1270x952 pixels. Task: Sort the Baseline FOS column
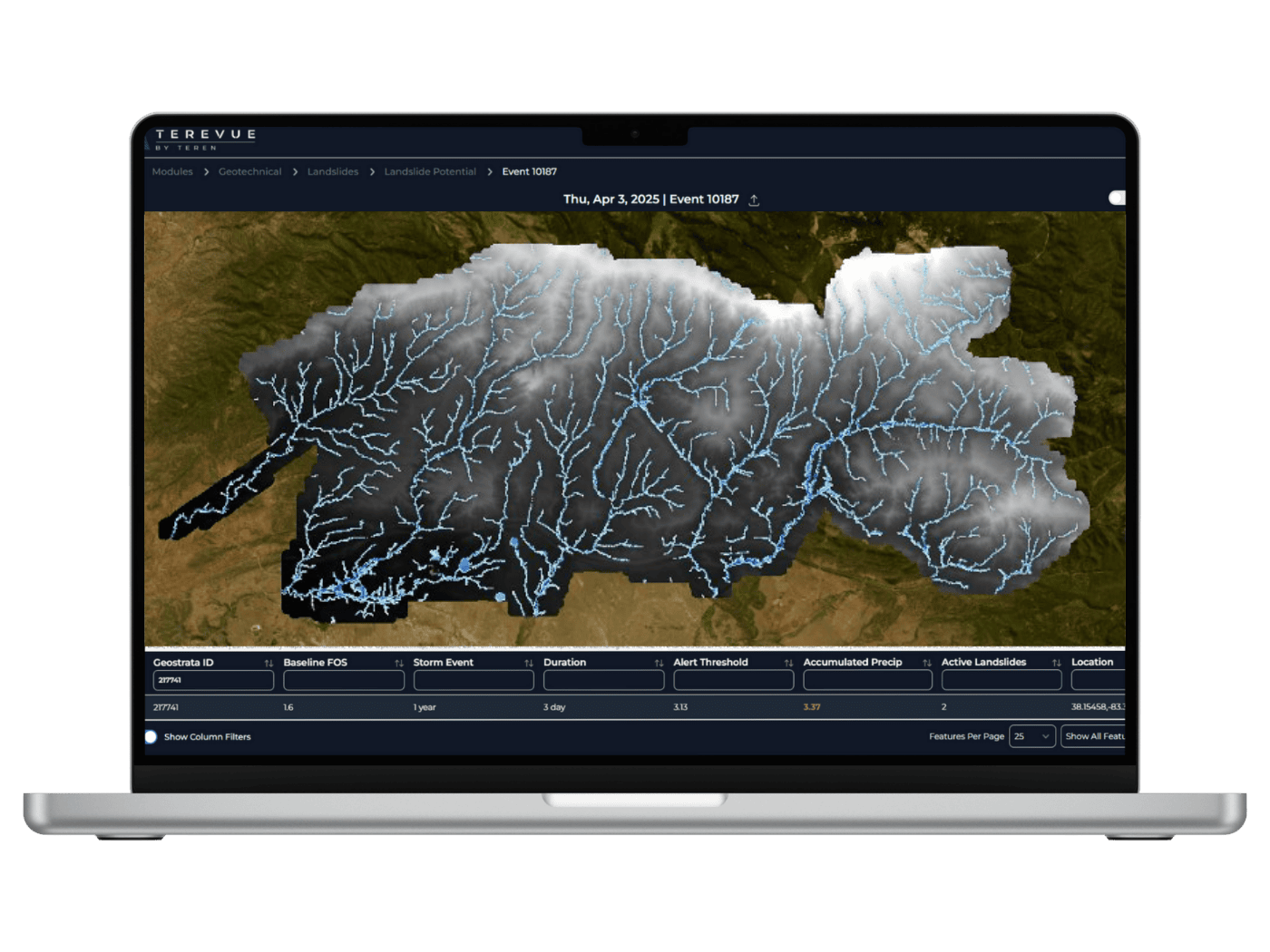pyautogui.click(x=398, y=664)
